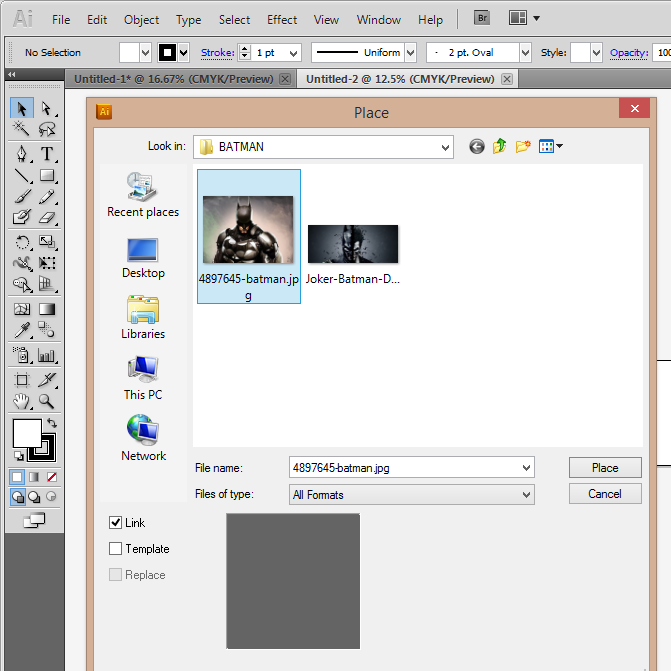The image size is (671, 671).
Task: Go up one folder level
Action: 499,146
